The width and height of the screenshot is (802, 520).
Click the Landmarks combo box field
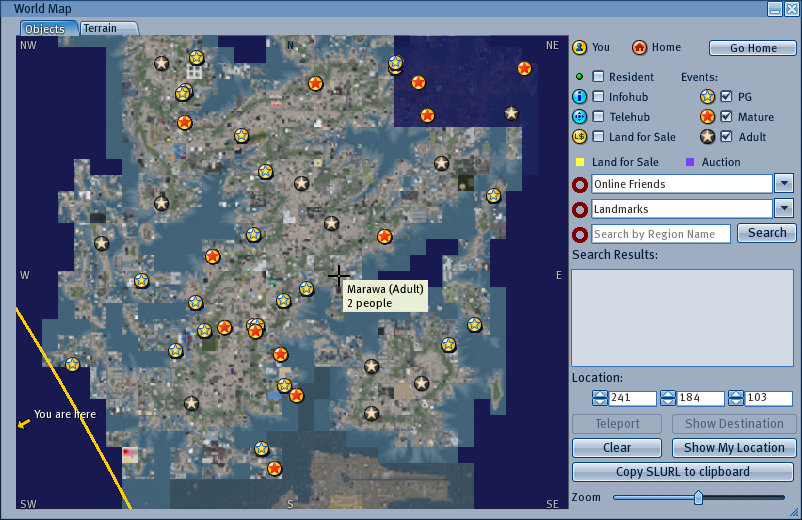pos(682,209)
